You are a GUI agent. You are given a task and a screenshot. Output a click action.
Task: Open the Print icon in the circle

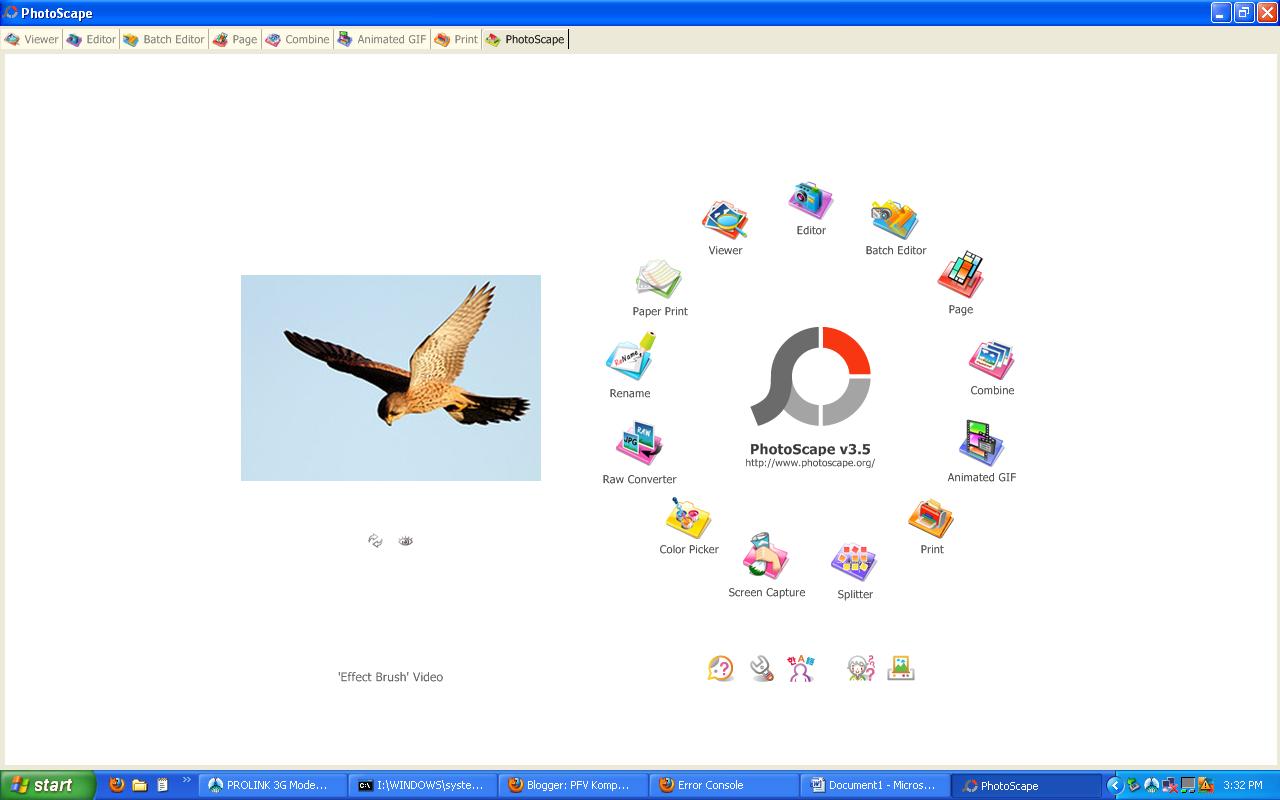pyautogui.click(x=931, y=519)
